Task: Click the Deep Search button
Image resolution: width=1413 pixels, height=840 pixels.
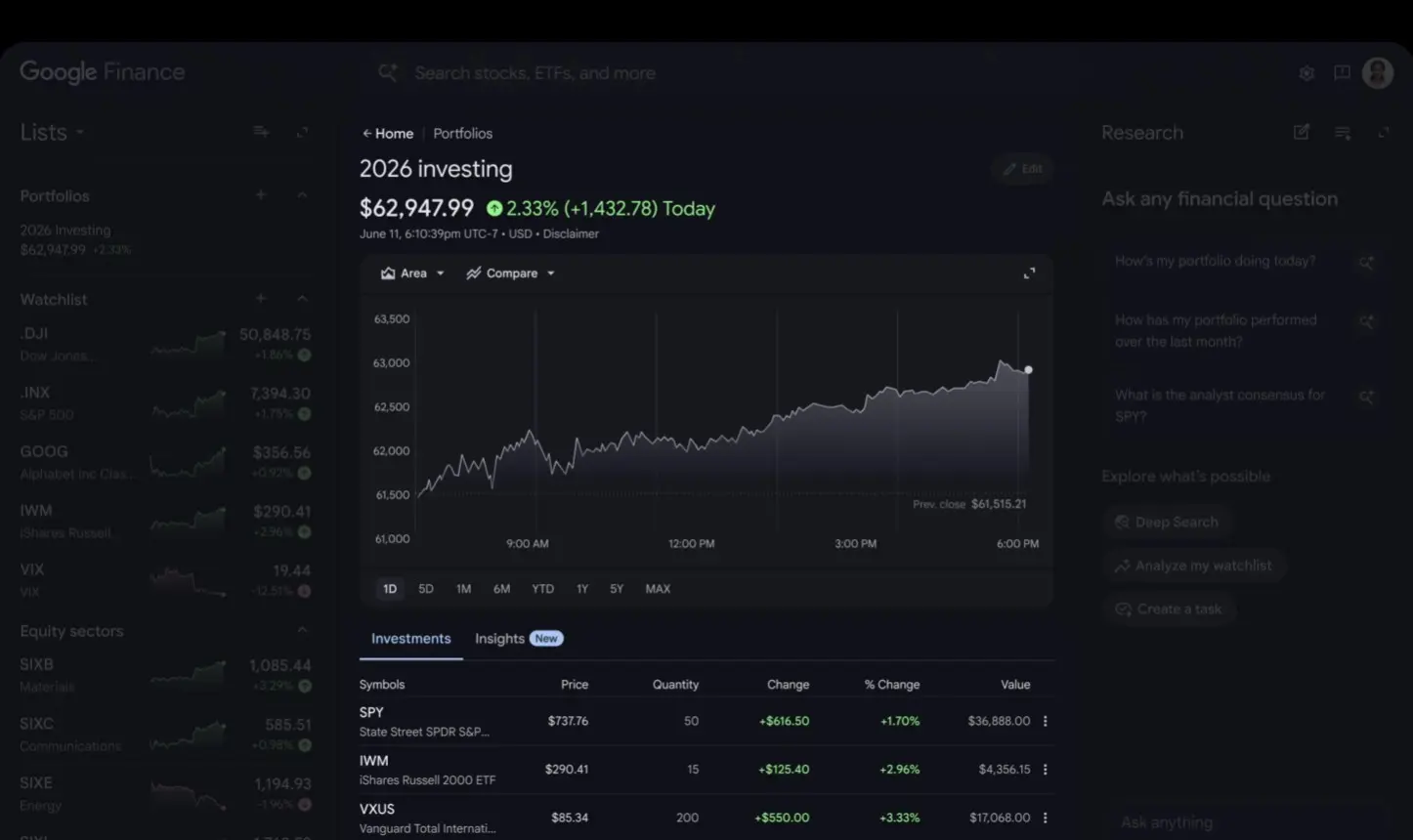Action: 1167,523
